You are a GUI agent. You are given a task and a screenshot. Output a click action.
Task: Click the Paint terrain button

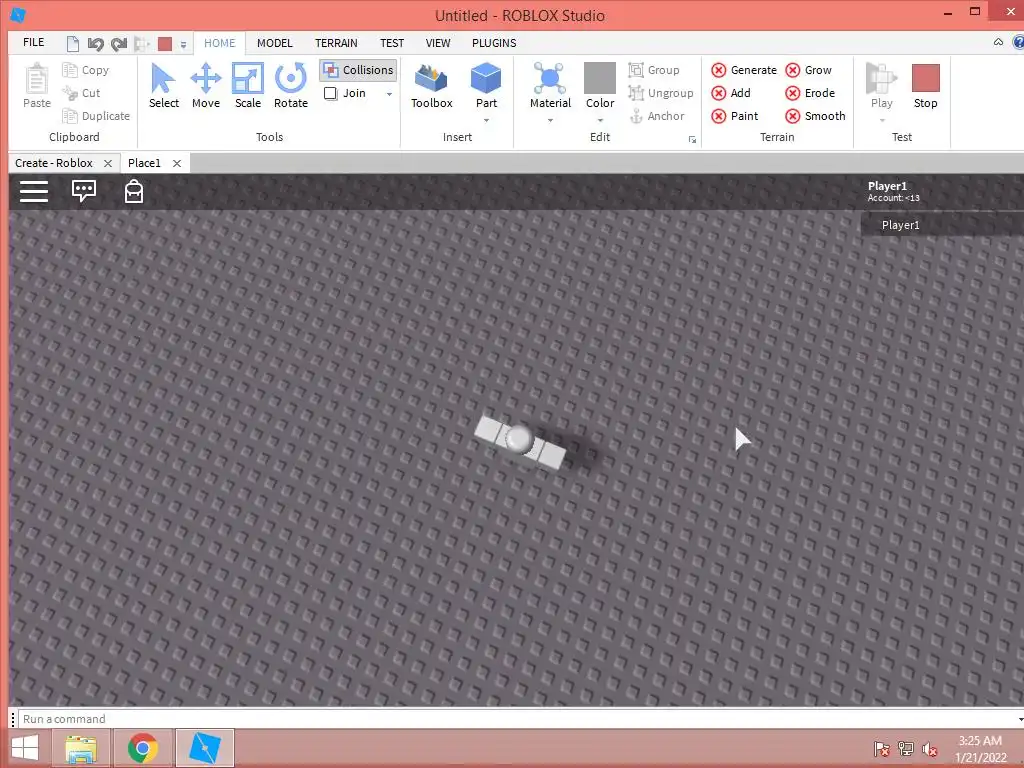pyautogui.click(x=735, y=116)
